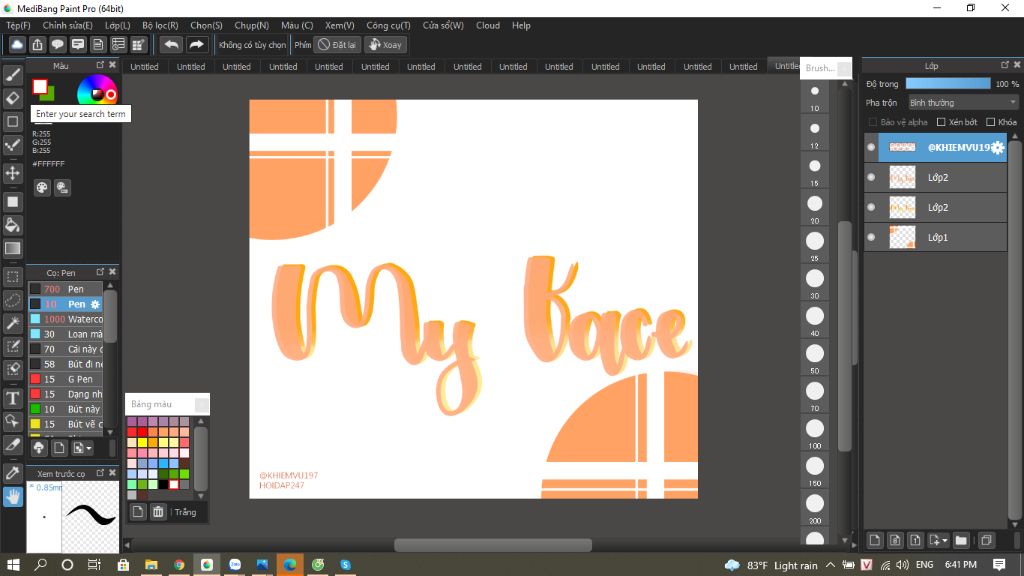Select the Lớp1 layer thumbnail
The height and width of the screenshot is (576, 1024).
(903, 237)
